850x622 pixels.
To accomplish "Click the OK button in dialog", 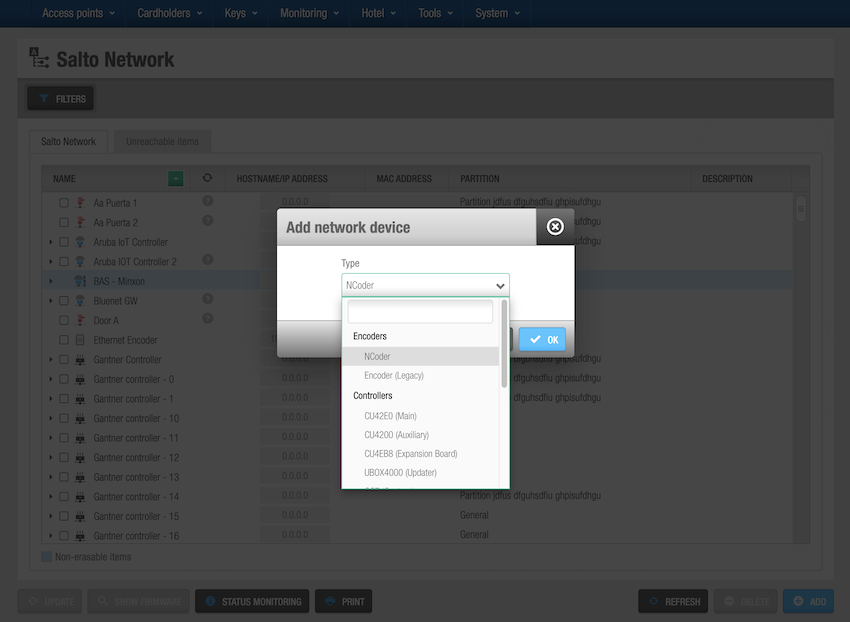I will click(x=542, y=339).
